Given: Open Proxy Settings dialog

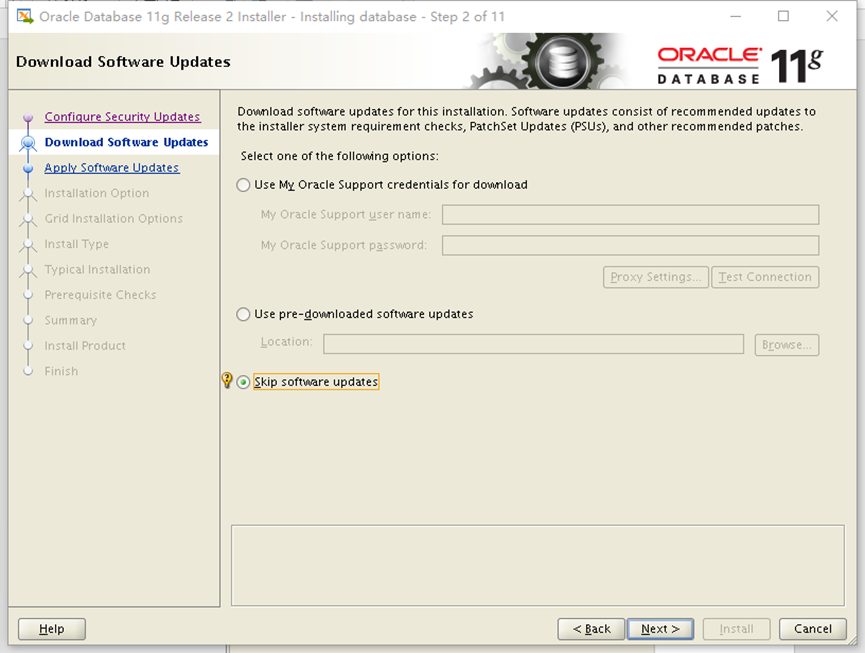Looking at the screenshot, I should 656,277.
